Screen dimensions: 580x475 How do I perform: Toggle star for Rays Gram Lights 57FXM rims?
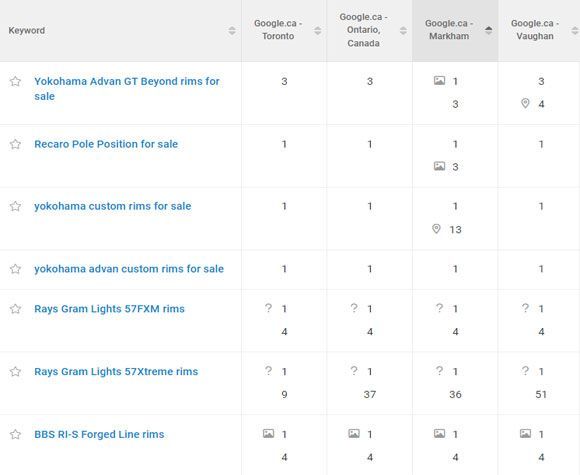[x=15, y=309]
